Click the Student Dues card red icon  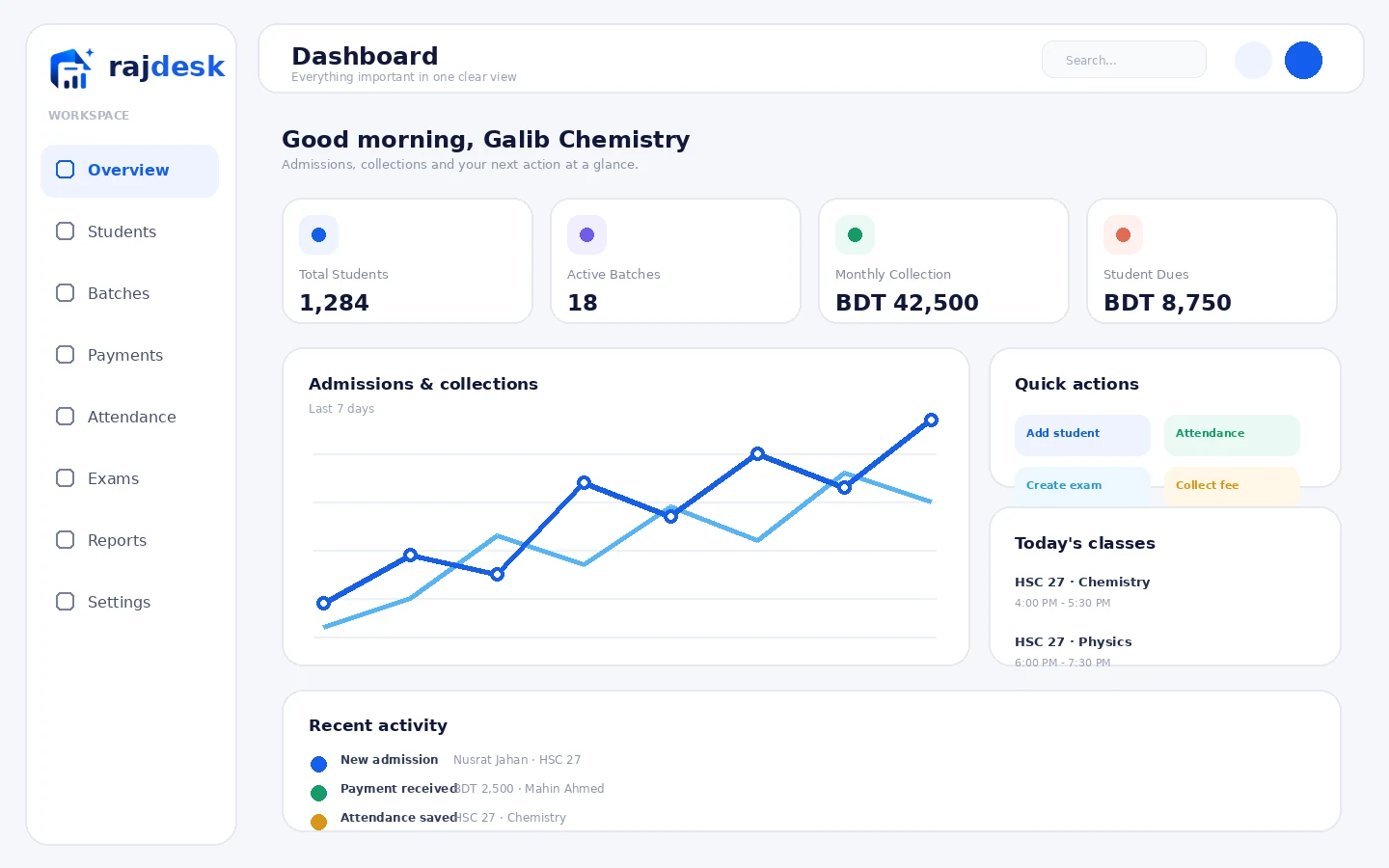pos(1123,234)
